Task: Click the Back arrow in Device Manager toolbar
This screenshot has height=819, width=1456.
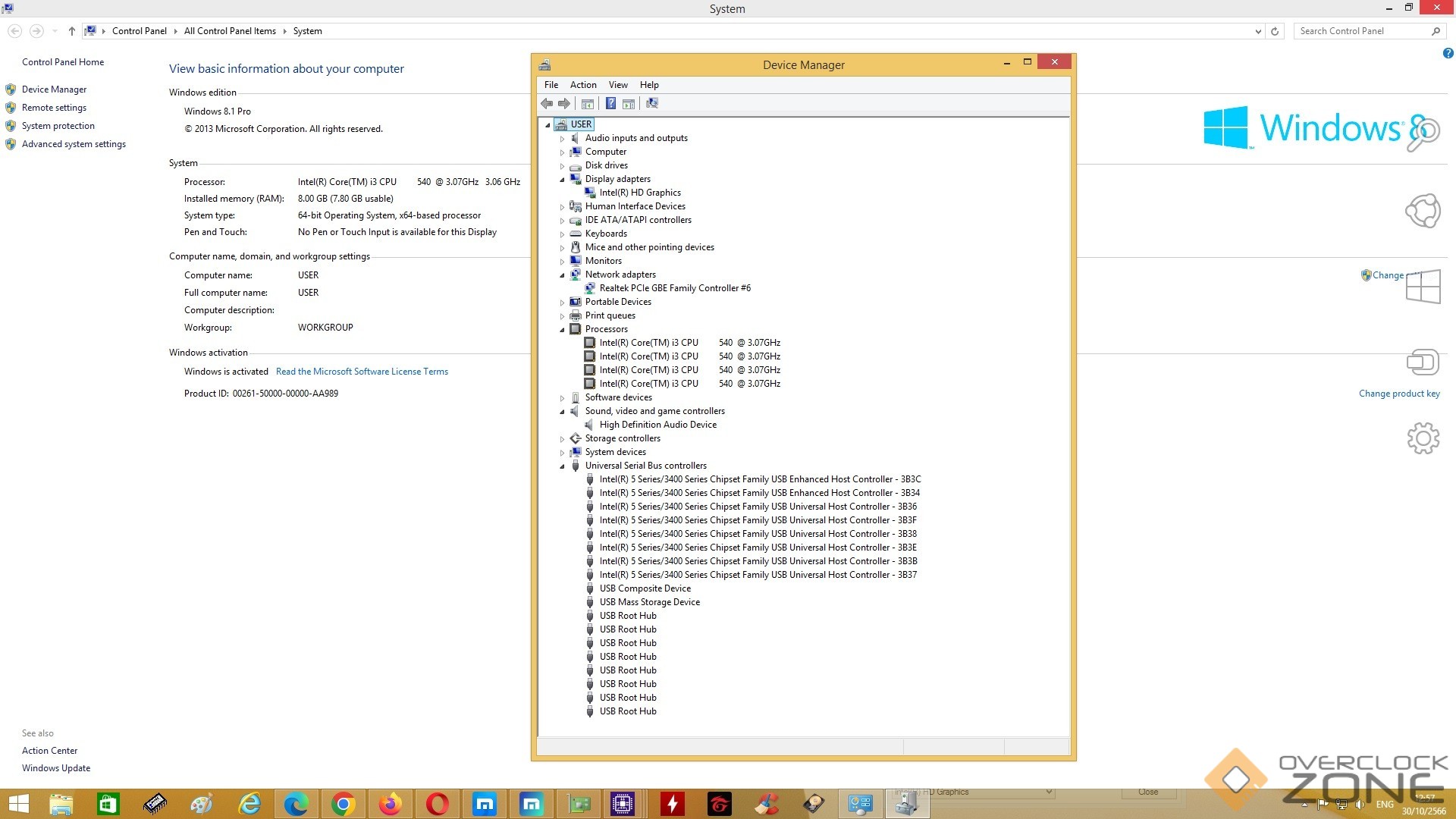Action: [x=547, y=104]
